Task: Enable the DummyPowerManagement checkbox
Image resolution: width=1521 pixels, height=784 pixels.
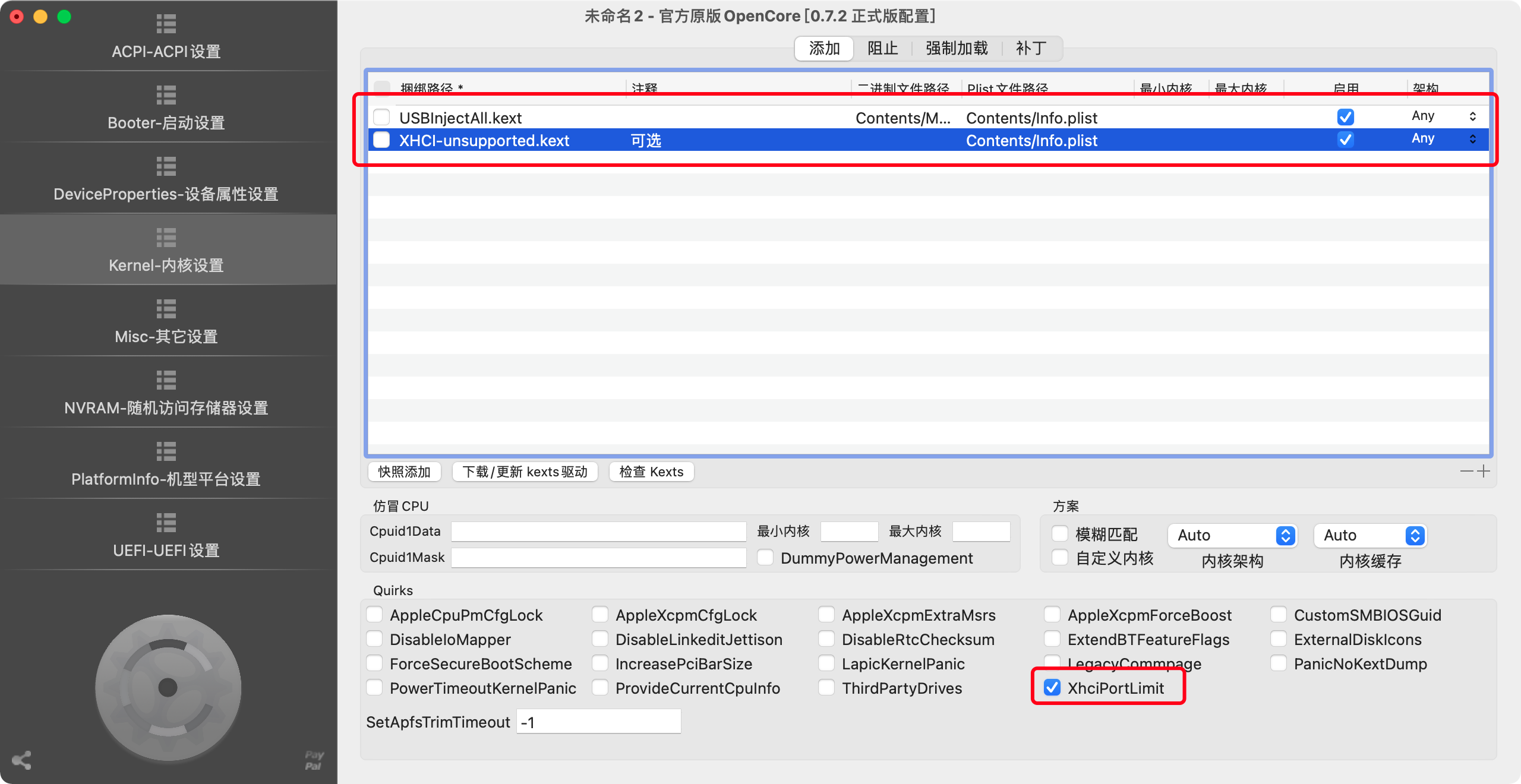Action: pos(765,558)
